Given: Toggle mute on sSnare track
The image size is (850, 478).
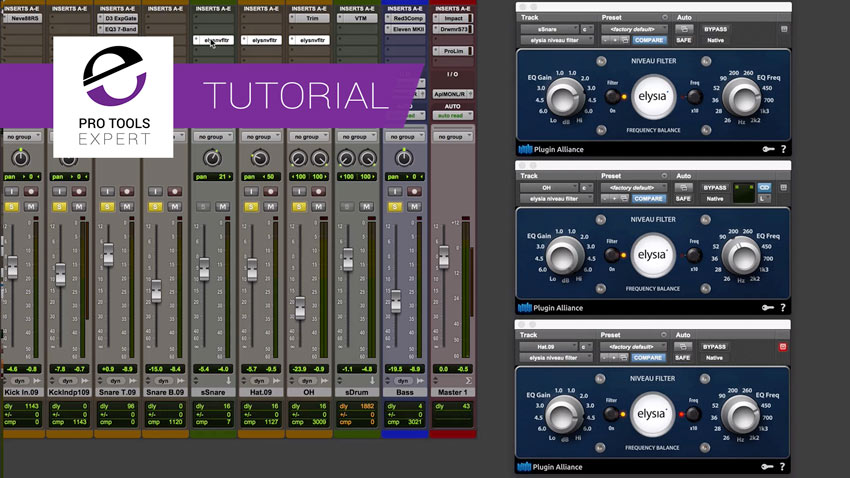Looking at the screenshot, I should (x=222, y=206).
